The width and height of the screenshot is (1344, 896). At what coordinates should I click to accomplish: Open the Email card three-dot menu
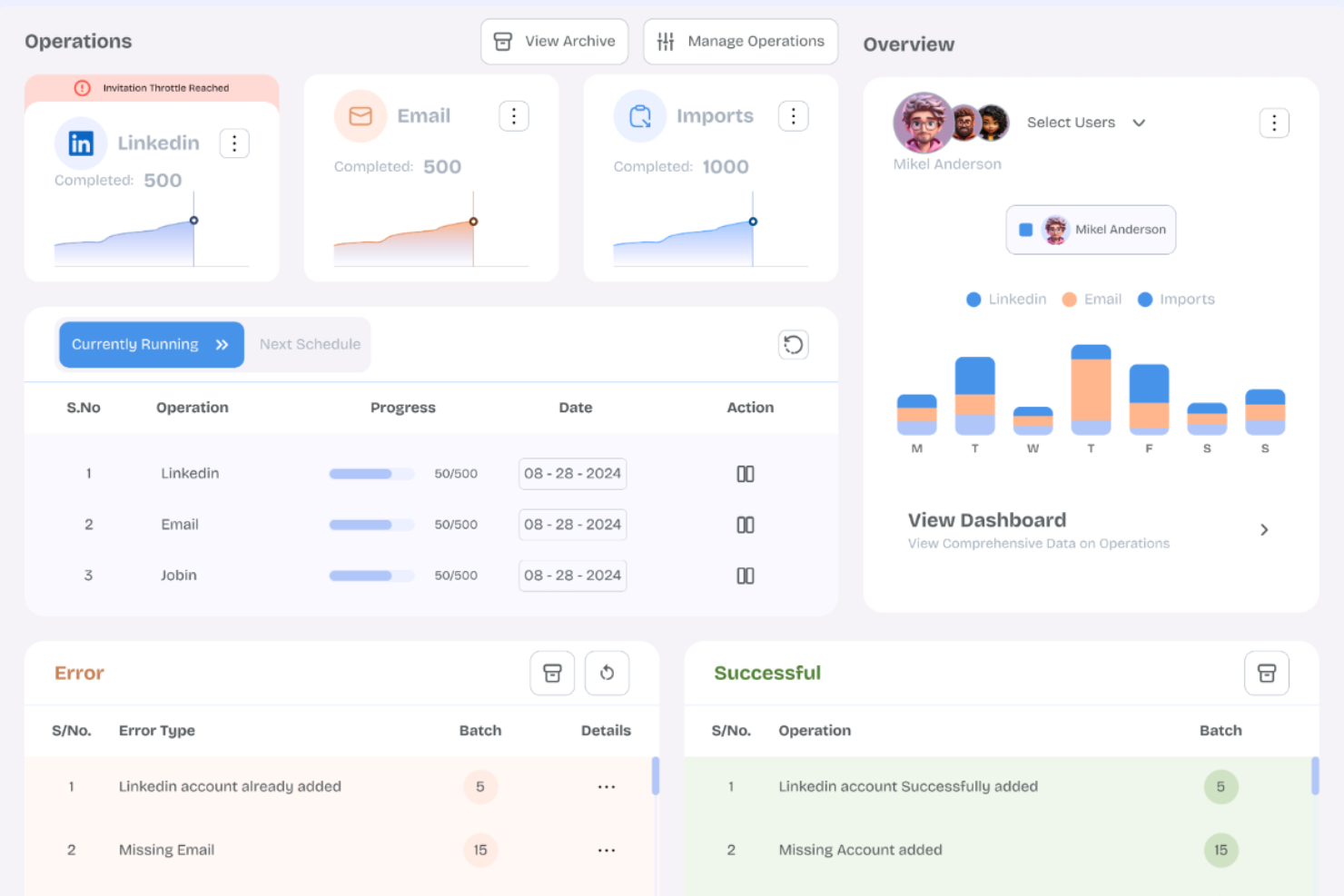coord(514,115)
